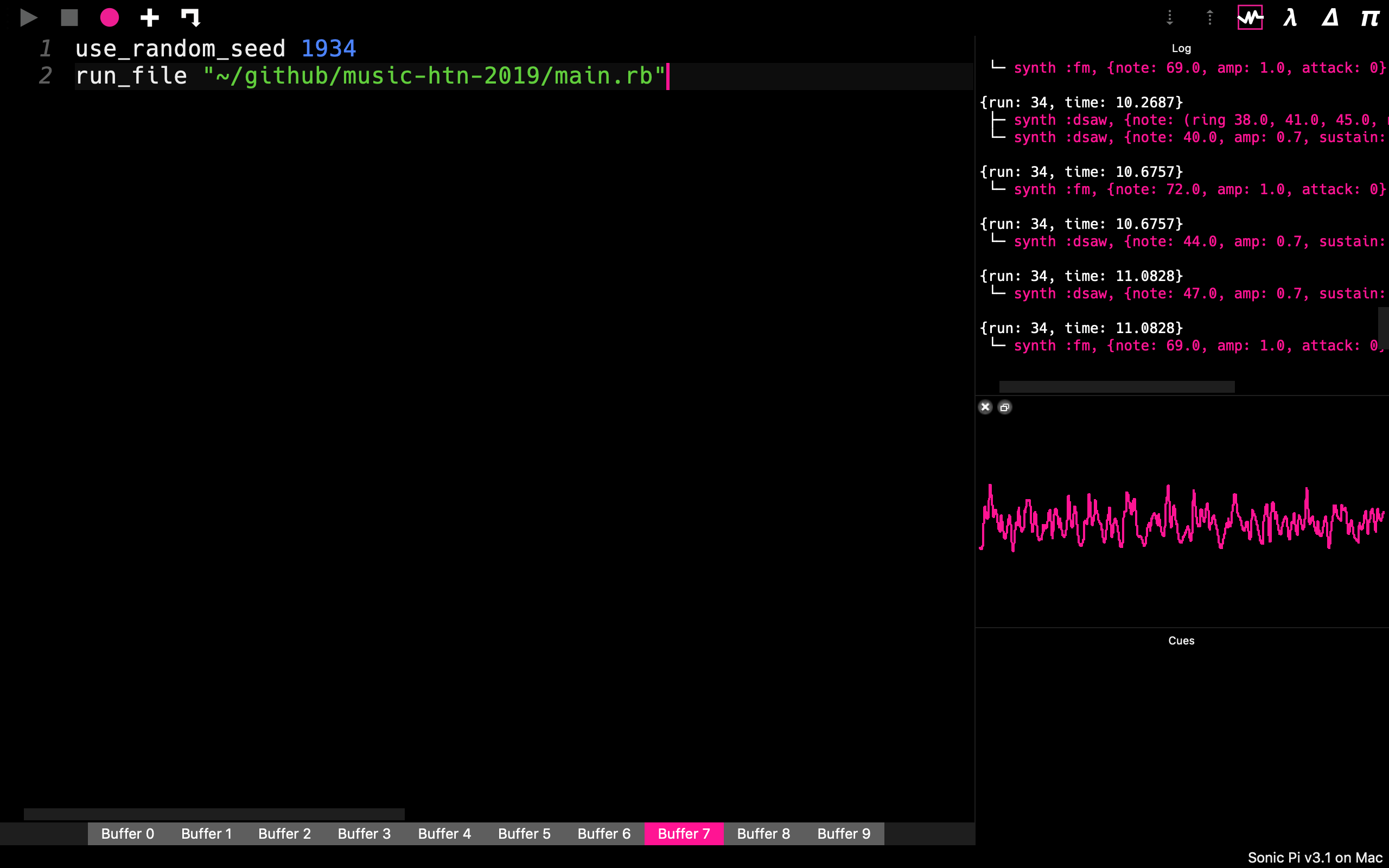Start recording with the pink circle
Viewport: 1389px width, 868px height.
[x=109, y=17]
